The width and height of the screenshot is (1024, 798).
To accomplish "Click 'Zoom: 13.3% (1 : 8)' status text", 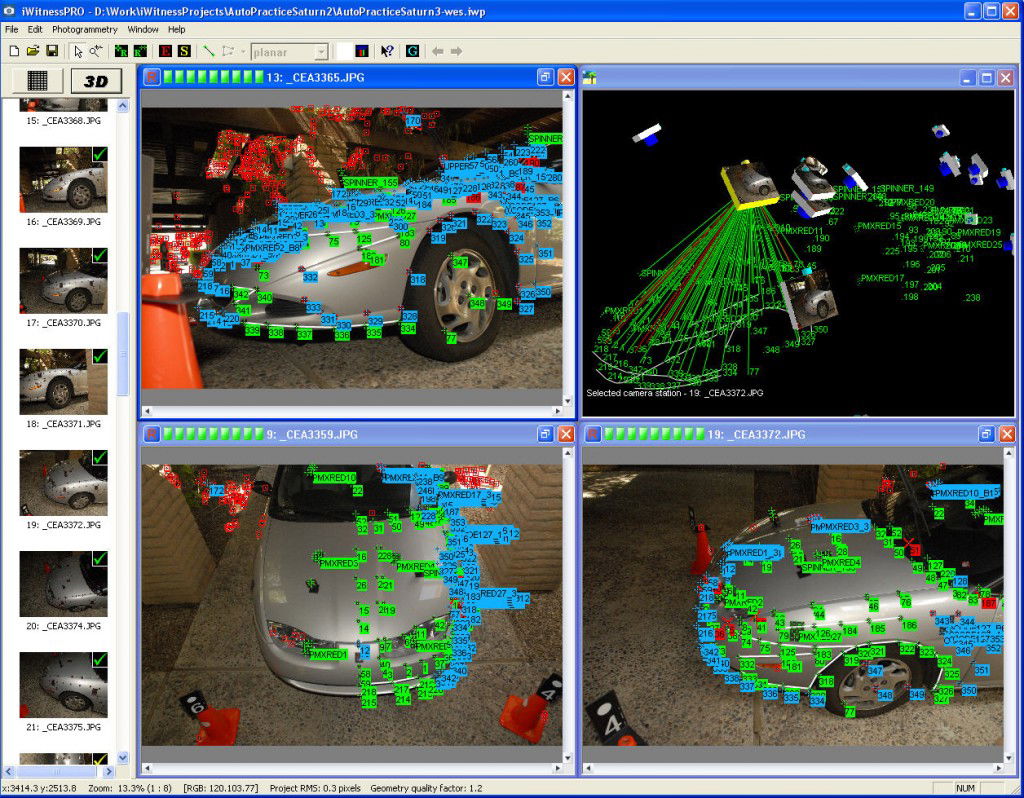I will (x=130, y=788).
